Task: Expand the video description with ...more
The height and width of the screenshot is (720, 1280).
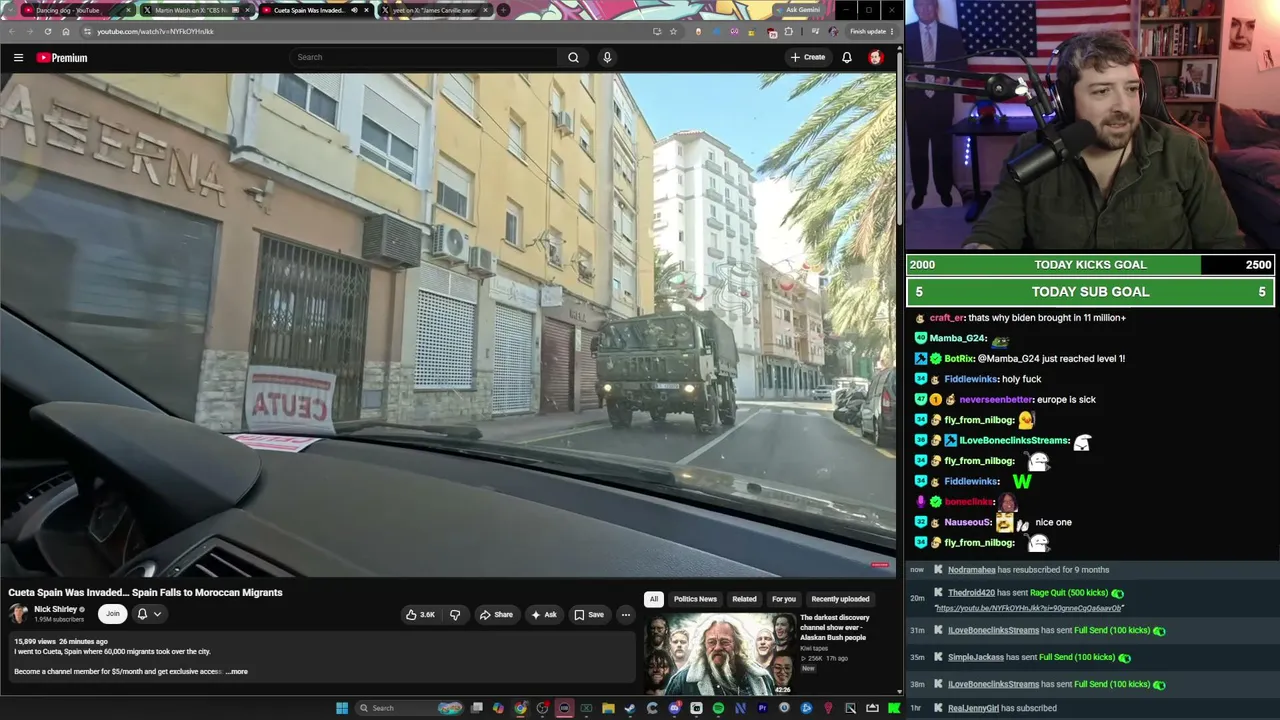Action: tap(237, 672)
